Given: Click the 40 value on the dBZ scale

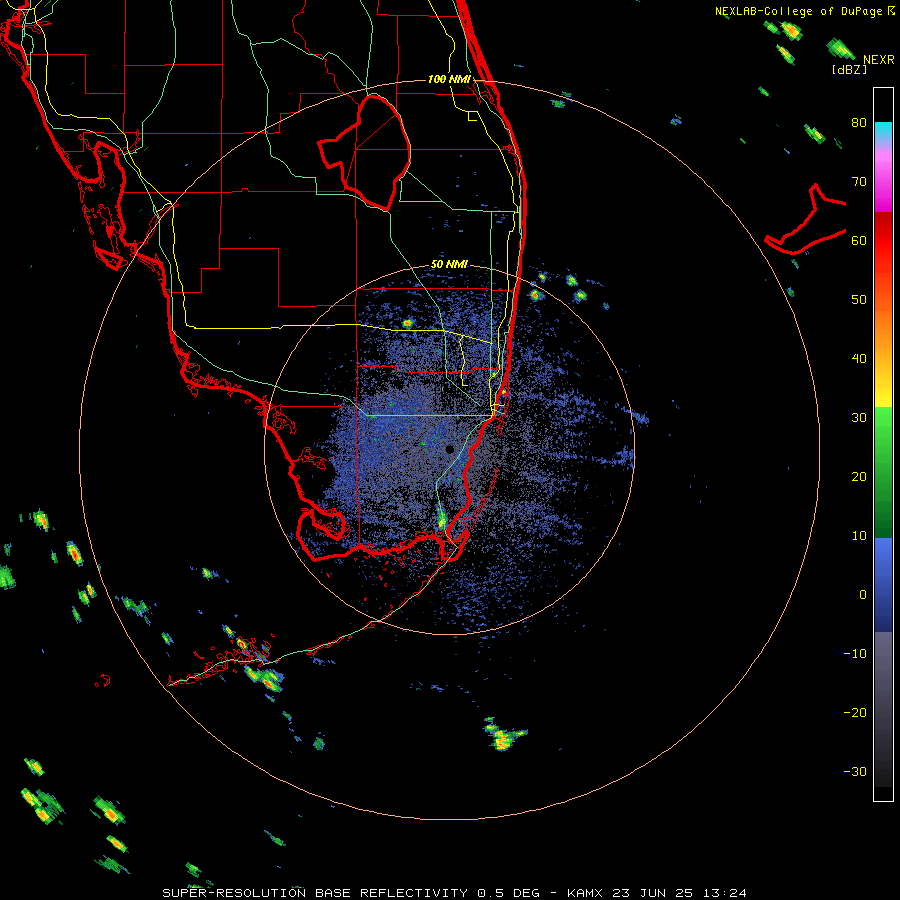Looking at the screenshot, I should coord(859,359).
